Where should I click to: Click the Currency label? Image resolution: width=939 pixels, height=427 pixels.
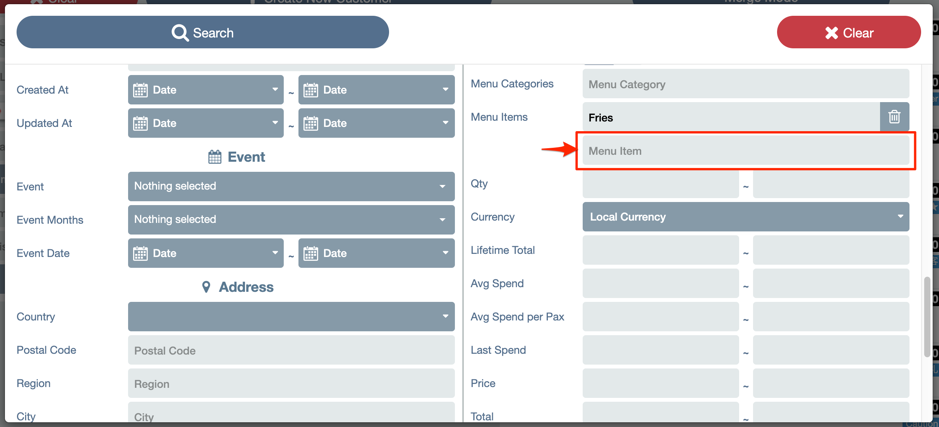[492, 217]
